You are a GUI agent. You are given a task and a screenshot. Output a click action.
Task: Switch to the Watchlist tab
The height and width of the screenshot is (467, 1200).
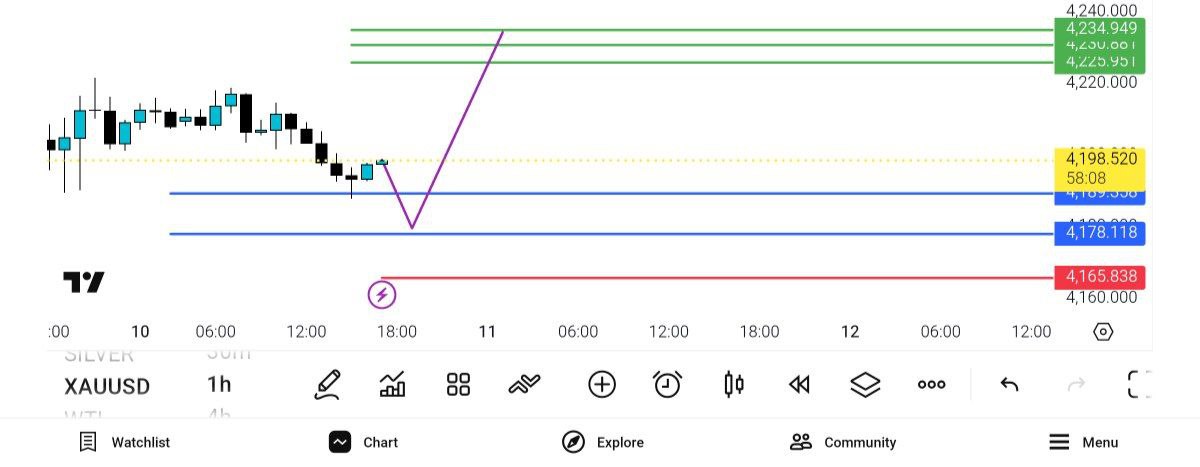tap(125, 442)
